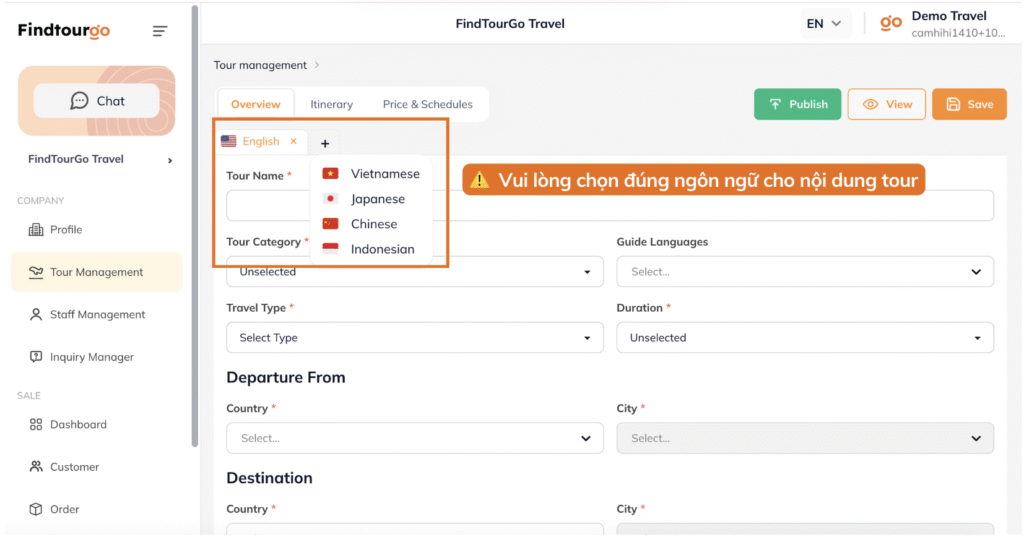Switch to Price & Schedules tab
Image resolution: width=1024 pixels, height=537 pixels.
coord(427,104)
